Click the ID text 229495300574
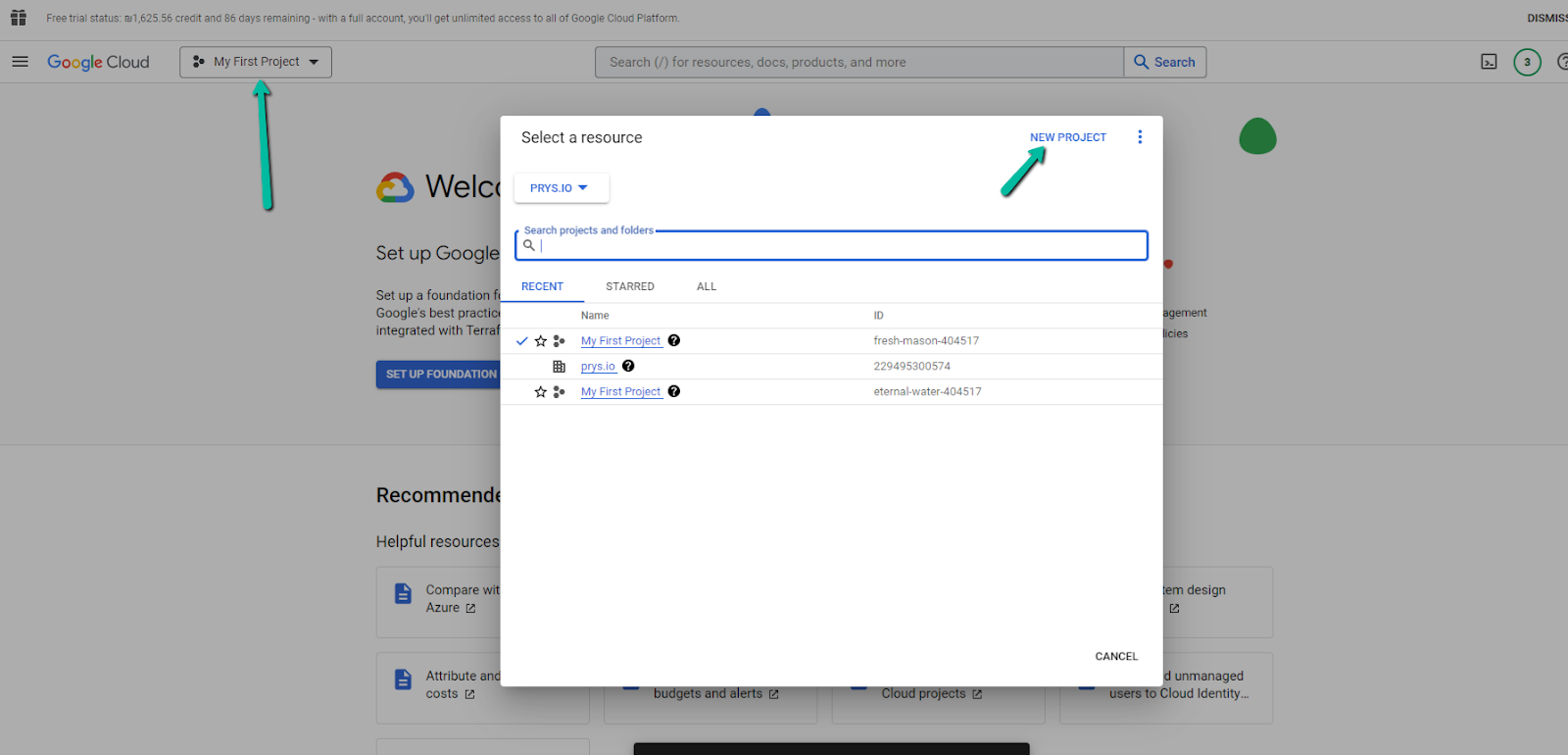1568x755 pixels. (x=912, y=367)
